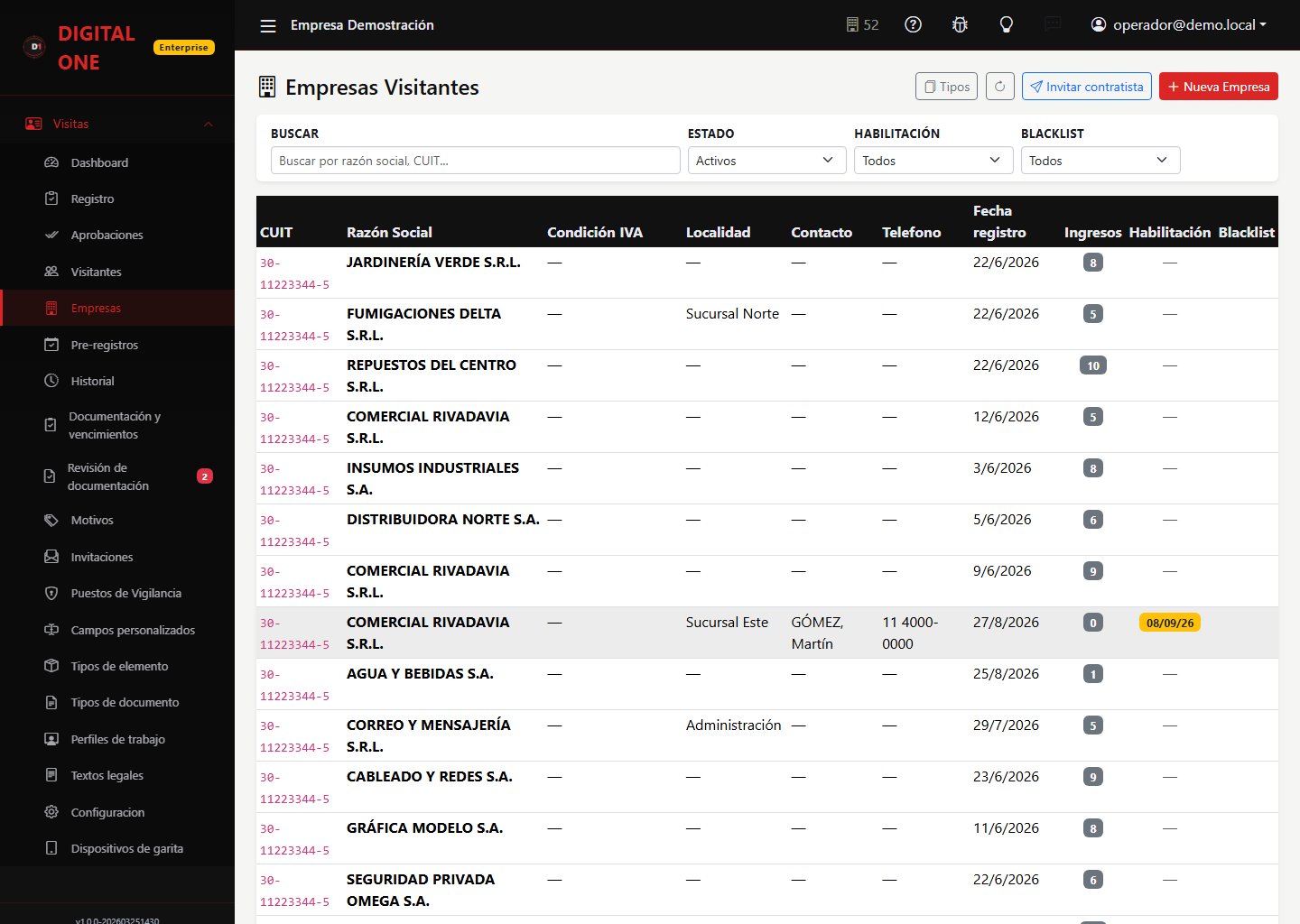Click the Puestos de Vigilancia shield icon
Viewport: 1300px width, 924px height.
tap(51, 593)
